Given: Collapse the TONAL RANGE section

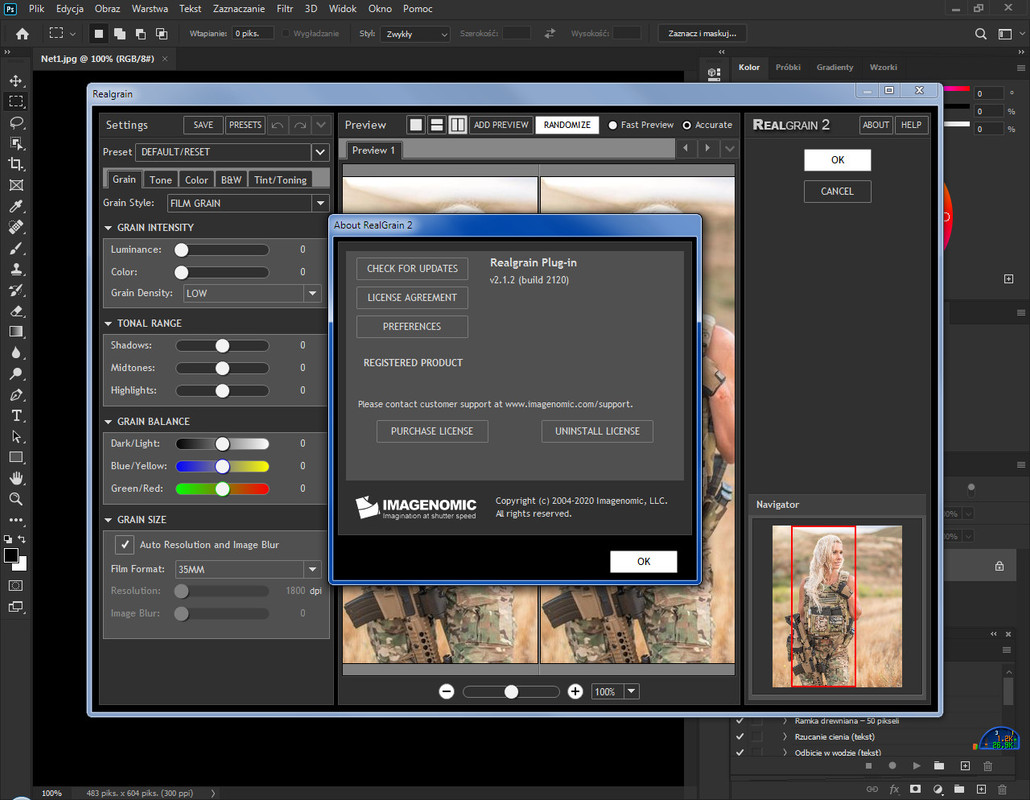Looking at the screenshot, I should pos(108,323).
